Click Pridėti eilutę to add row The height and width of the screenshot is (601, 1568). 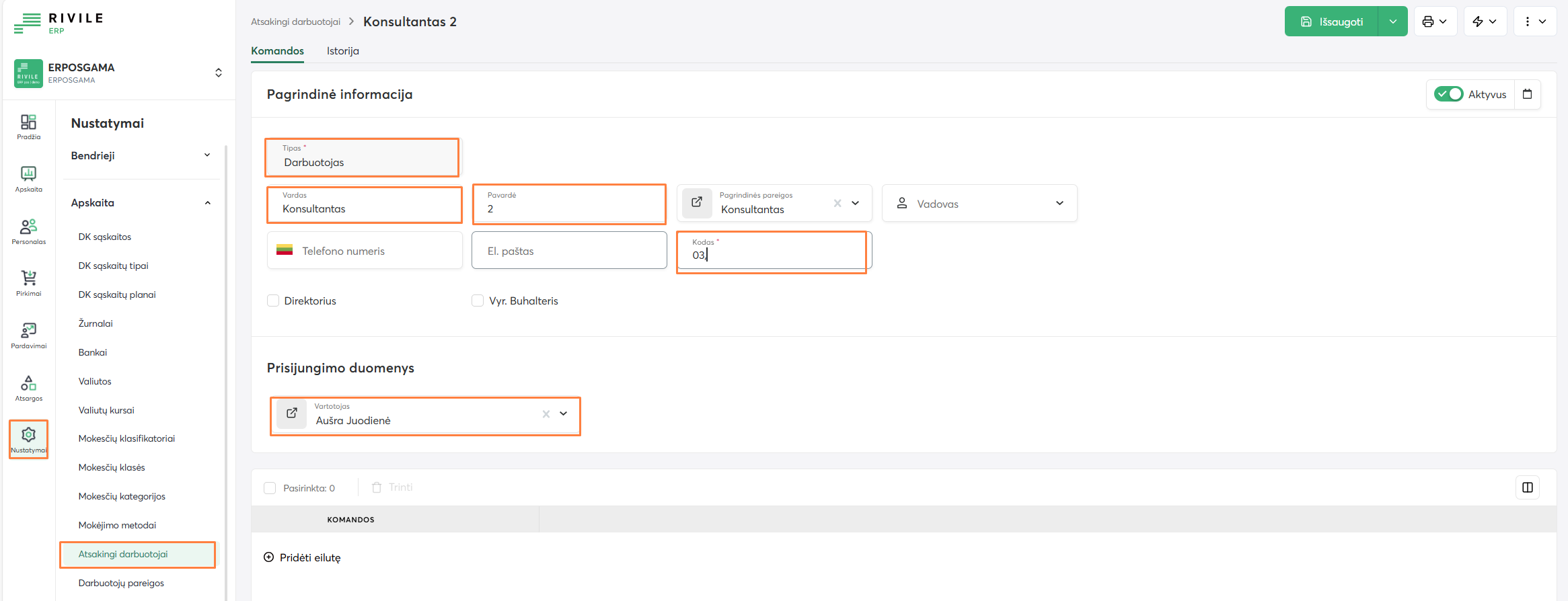pyautogui.click(x=303, y=557)
